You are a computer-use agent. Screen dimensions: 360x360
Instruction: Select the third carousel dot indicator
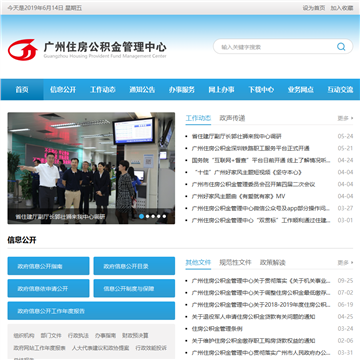coord(153,216)
